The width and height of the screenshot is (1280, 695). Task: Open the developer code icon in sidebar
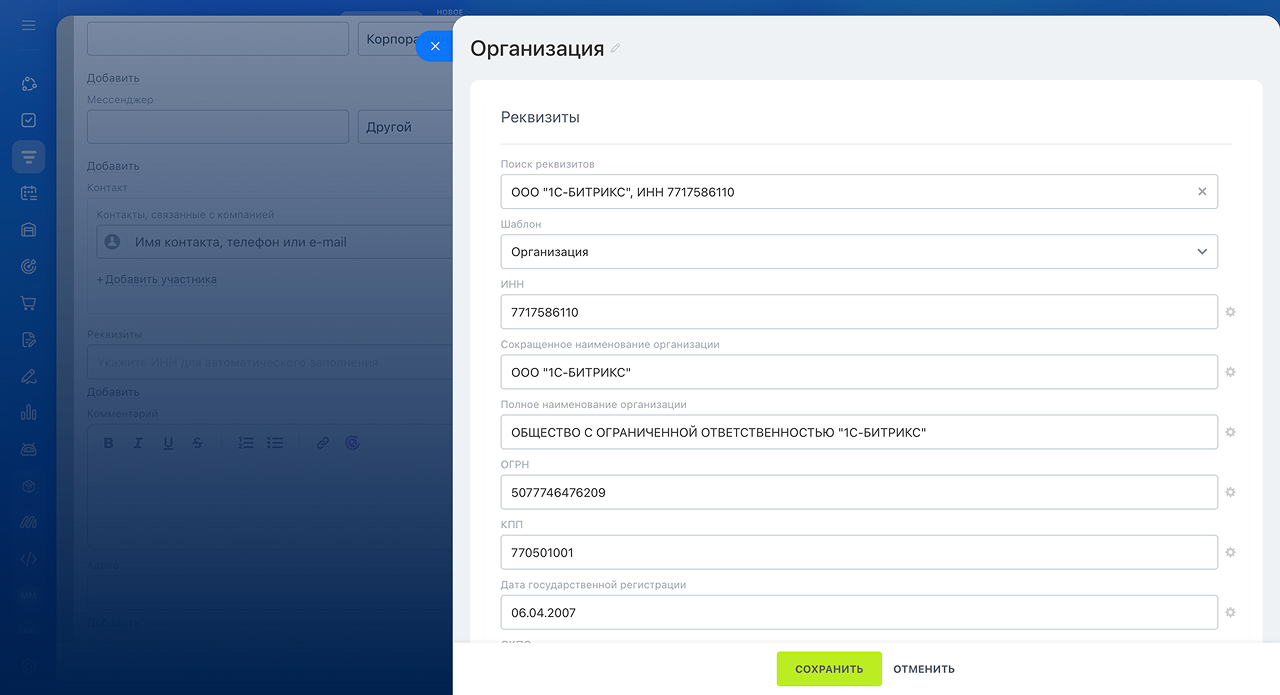click(x=28, y=559)
